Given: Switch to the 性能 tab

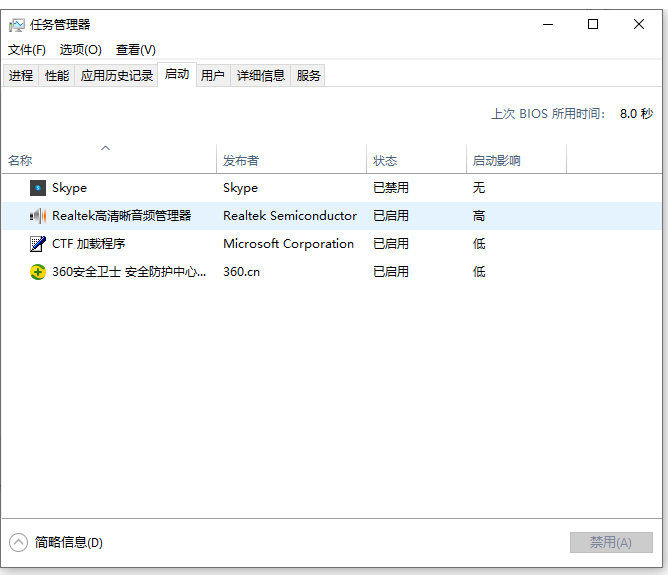Looking at the screenshot, I should [57, 76].
